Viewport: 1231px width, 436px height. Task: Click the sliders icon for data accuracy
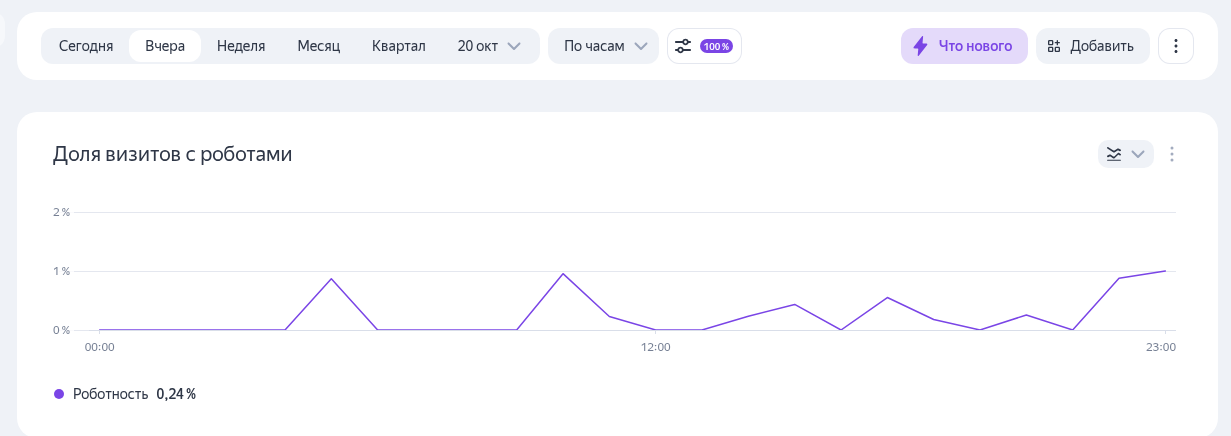(683, 46)
